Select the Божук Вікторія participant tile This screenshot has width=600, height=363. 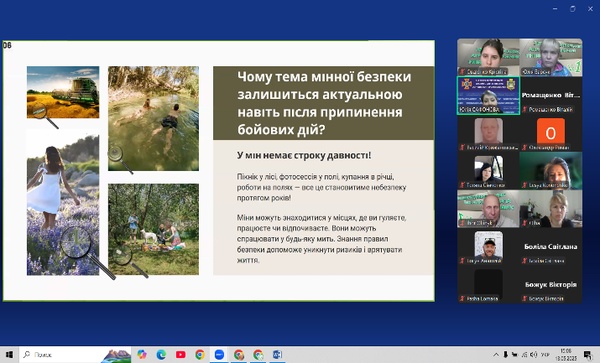point(551,285)
